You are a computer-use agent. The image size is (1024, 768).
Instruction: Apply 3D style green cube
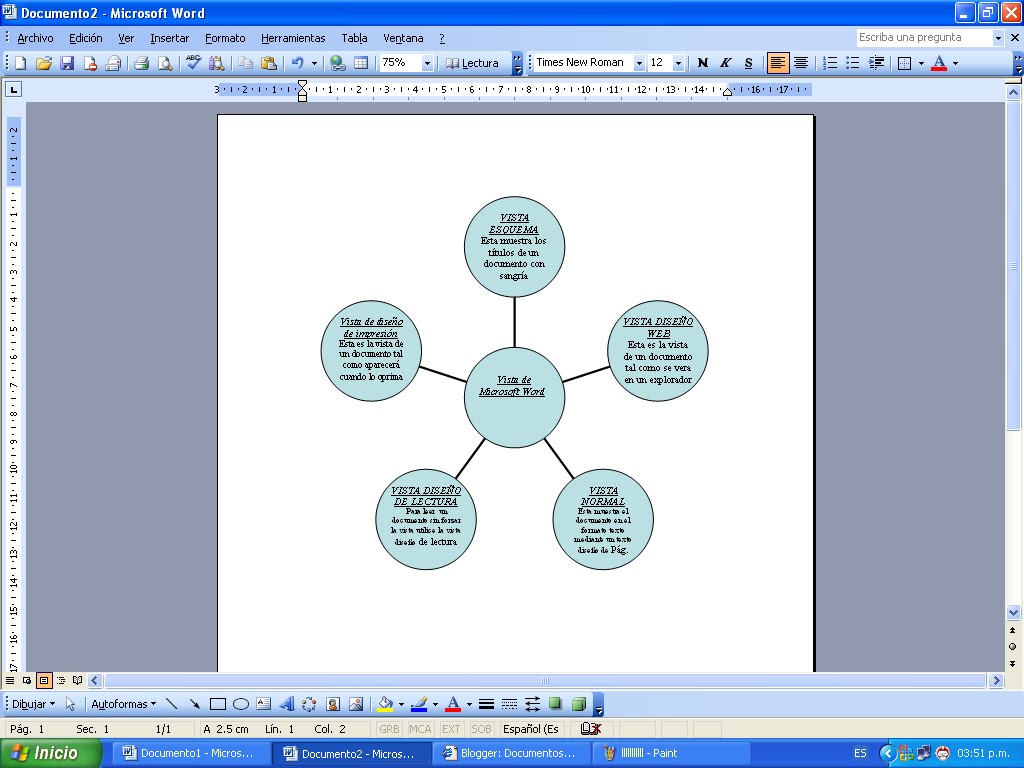[x=578, y=704]
